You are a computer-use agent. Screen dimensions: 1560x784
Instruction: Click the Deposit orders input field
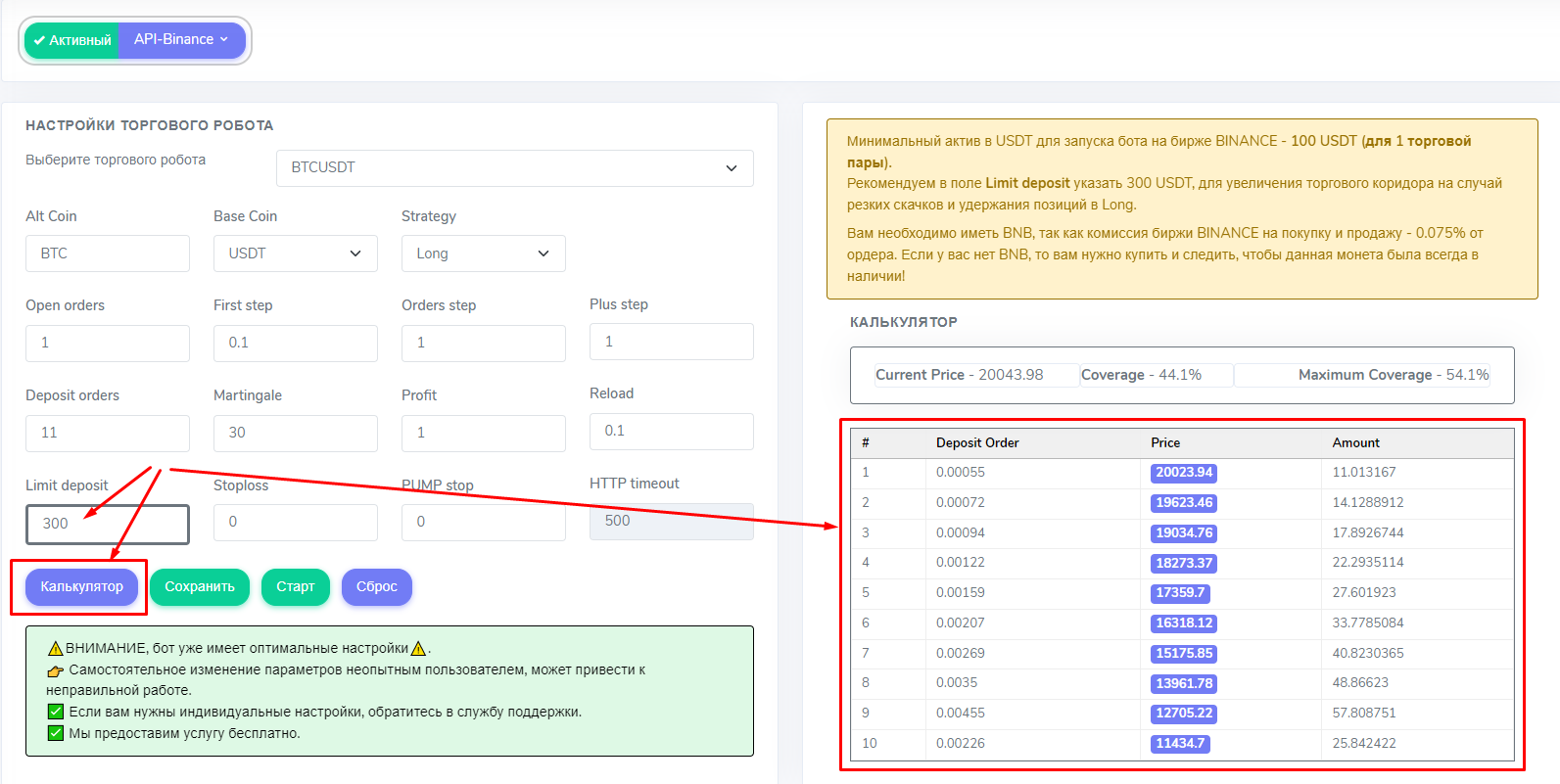(x=108, y=433)
